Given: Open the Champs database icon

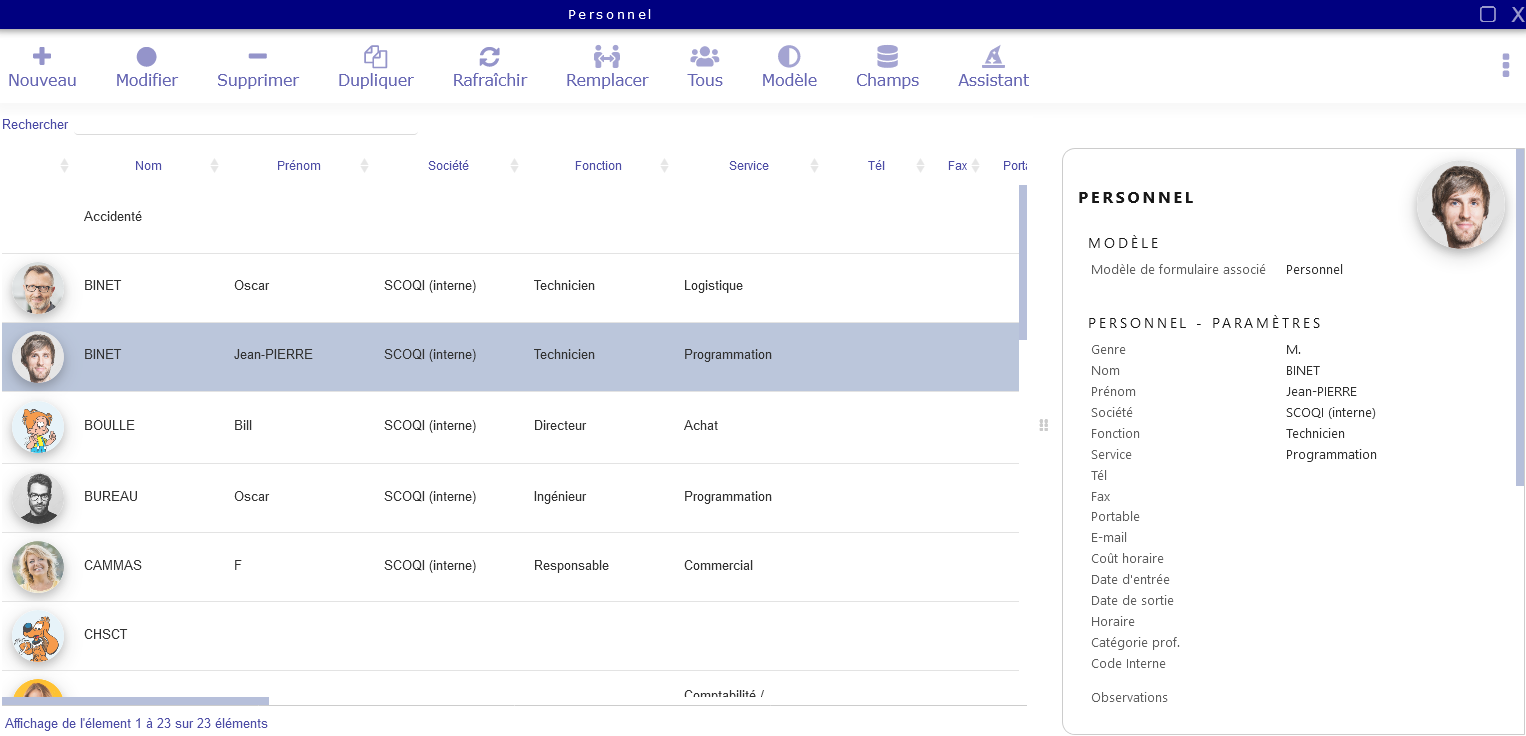Looking at the screenshot, I should (x=887, y=57).
